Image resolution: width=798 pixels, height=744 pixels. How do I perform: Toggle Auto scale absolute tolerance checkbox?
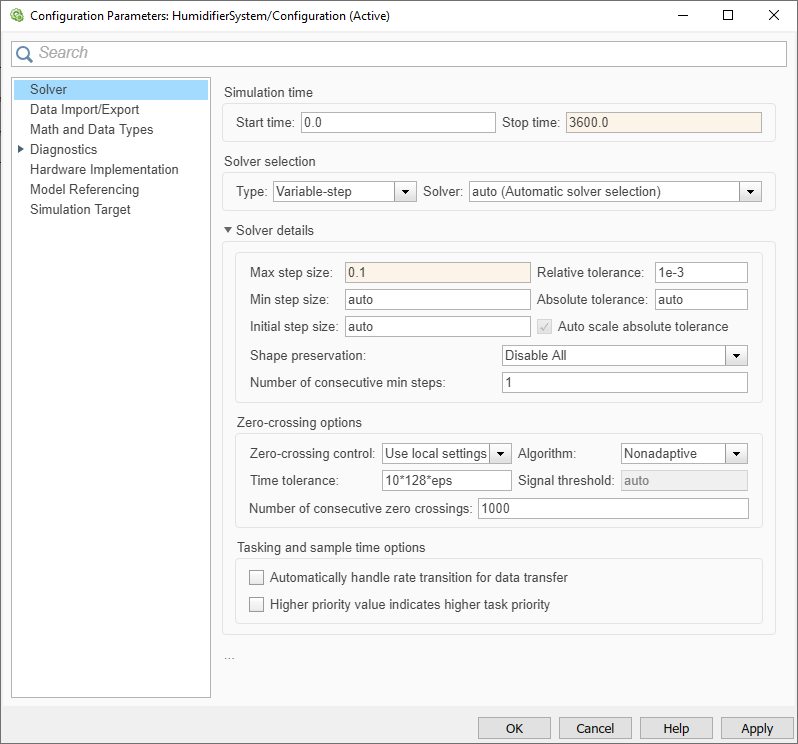545,326
